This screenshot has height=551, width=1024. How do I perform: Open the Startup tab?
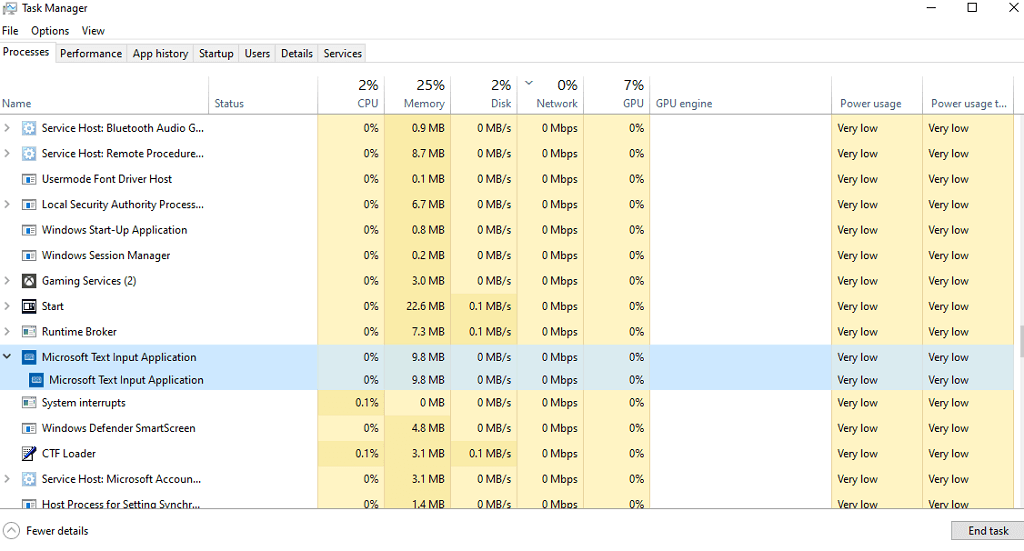[216, 53]
